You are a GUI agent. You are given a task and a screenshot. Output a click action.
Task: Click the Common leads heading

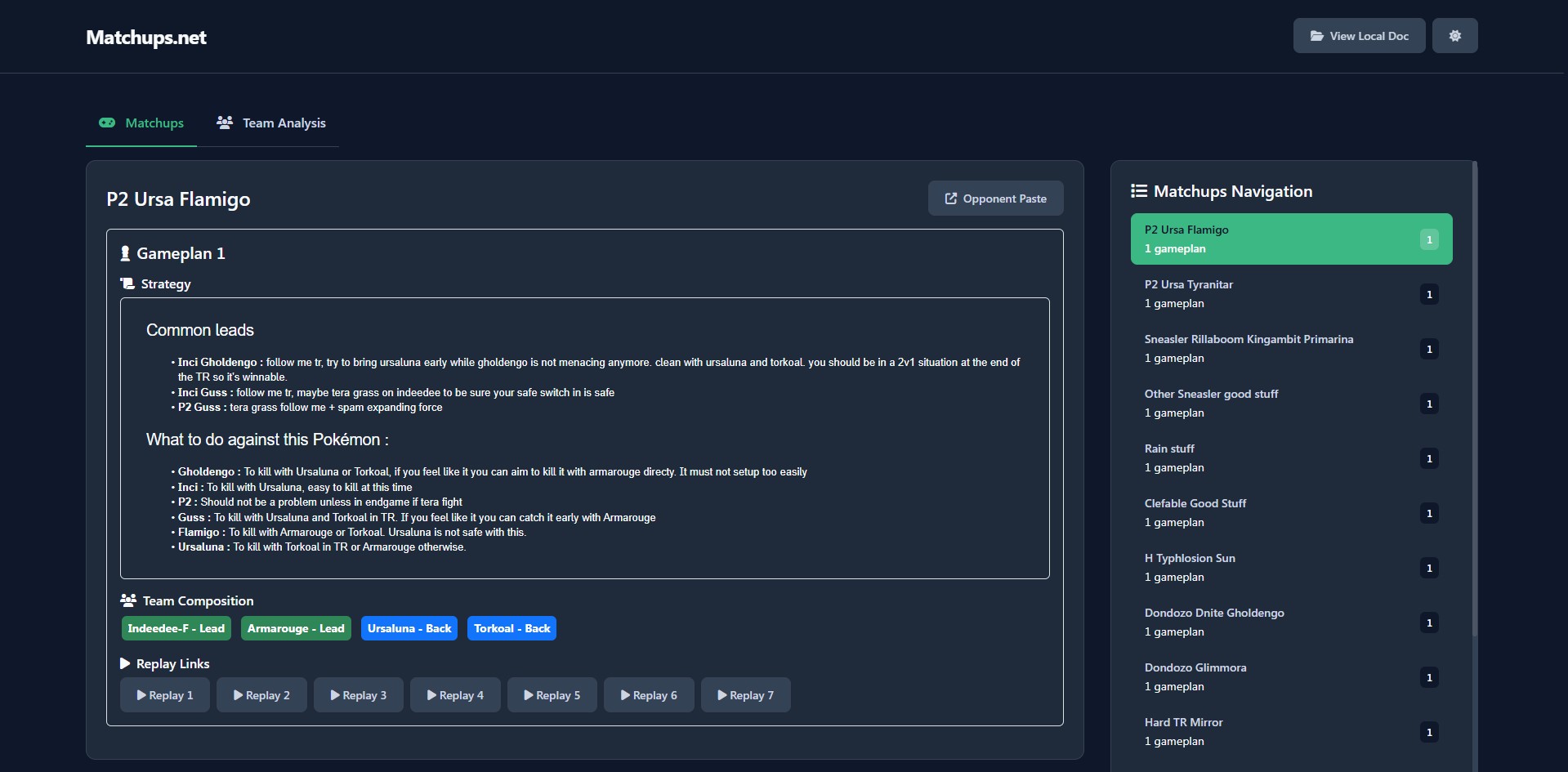200,330
